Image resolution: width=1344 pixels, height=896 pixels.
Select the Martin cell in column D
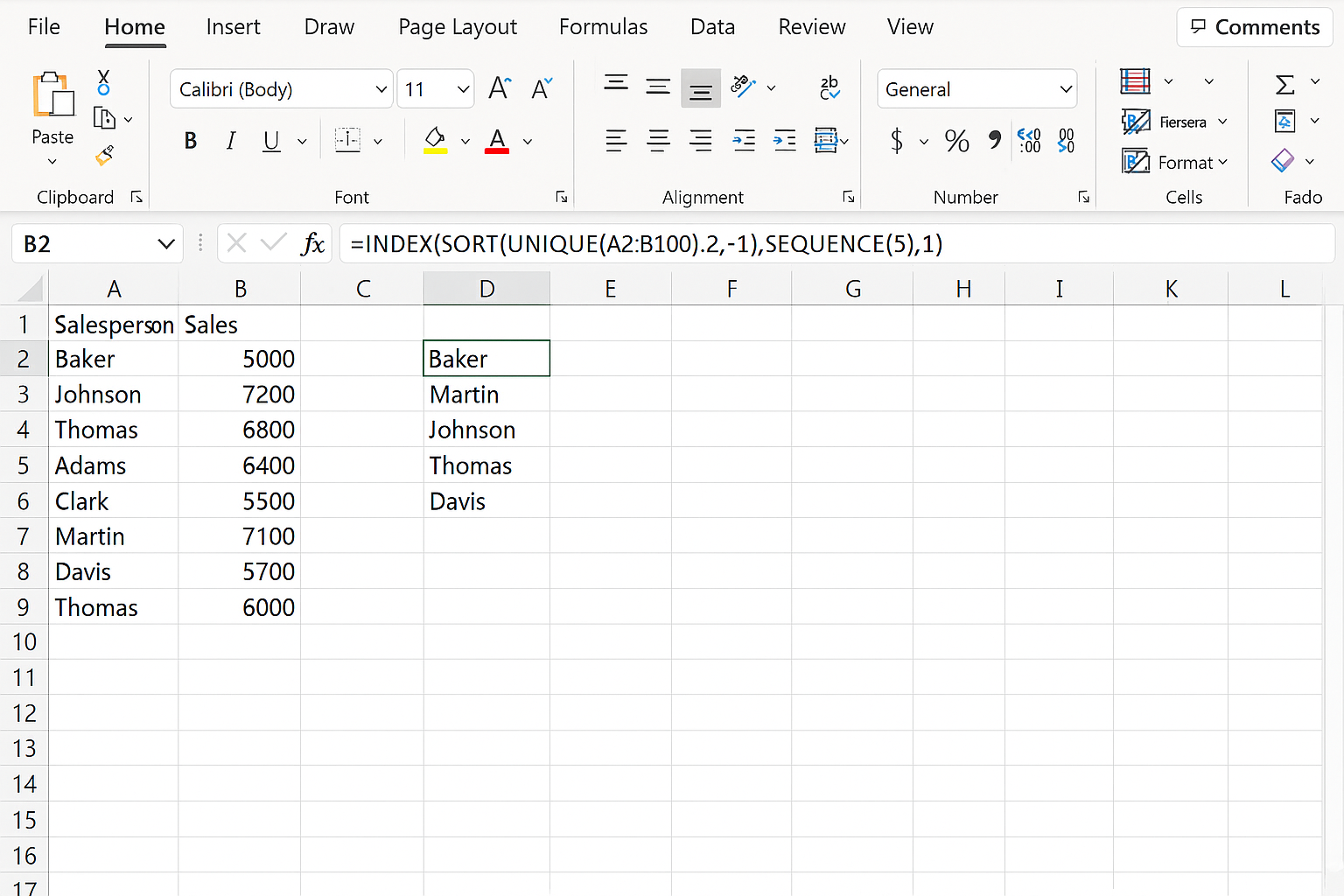click(486, 395)
